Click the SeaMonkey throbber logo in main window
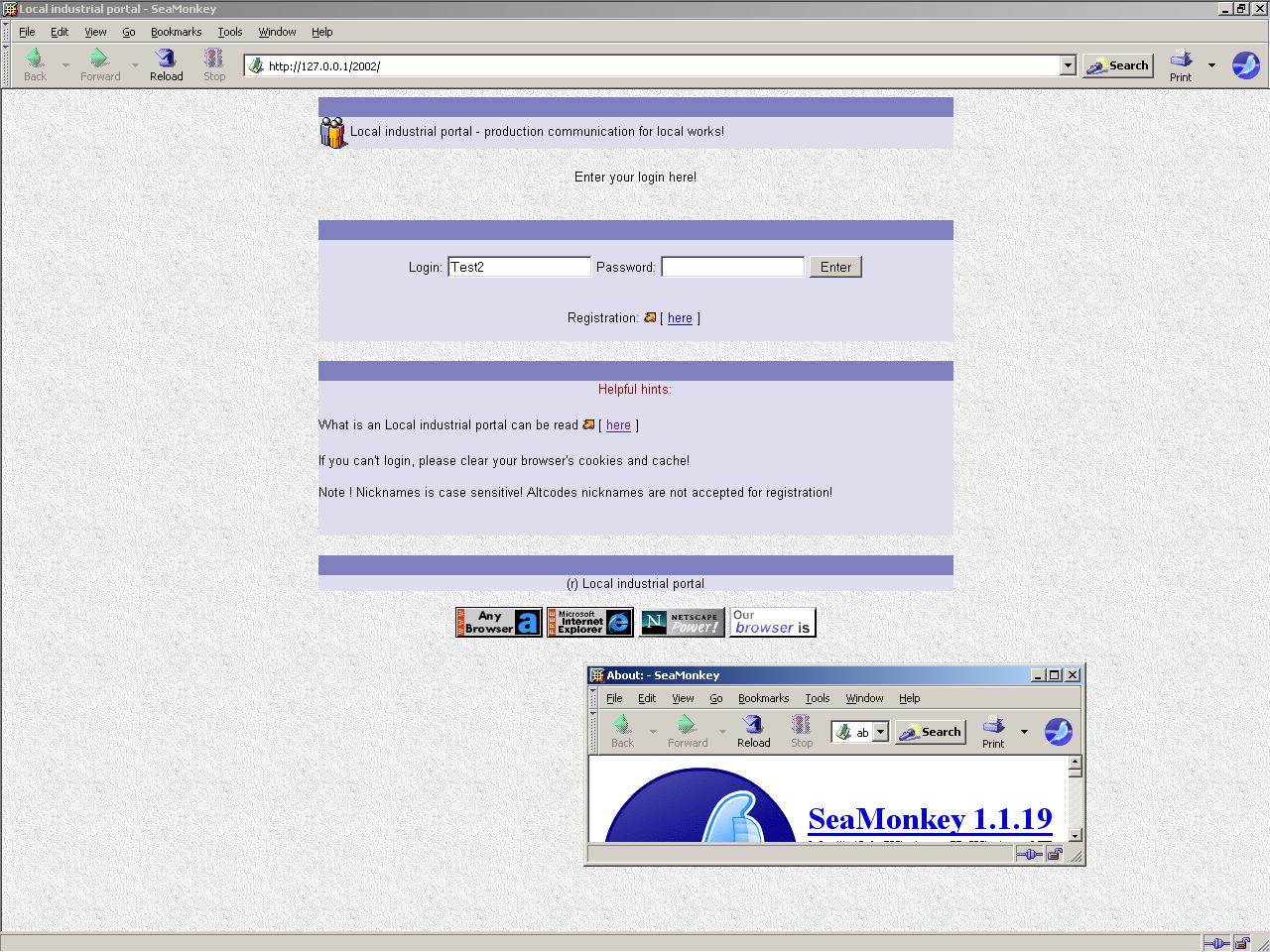The height and width of the screenshot is (952, 1270). (1245, 65)
